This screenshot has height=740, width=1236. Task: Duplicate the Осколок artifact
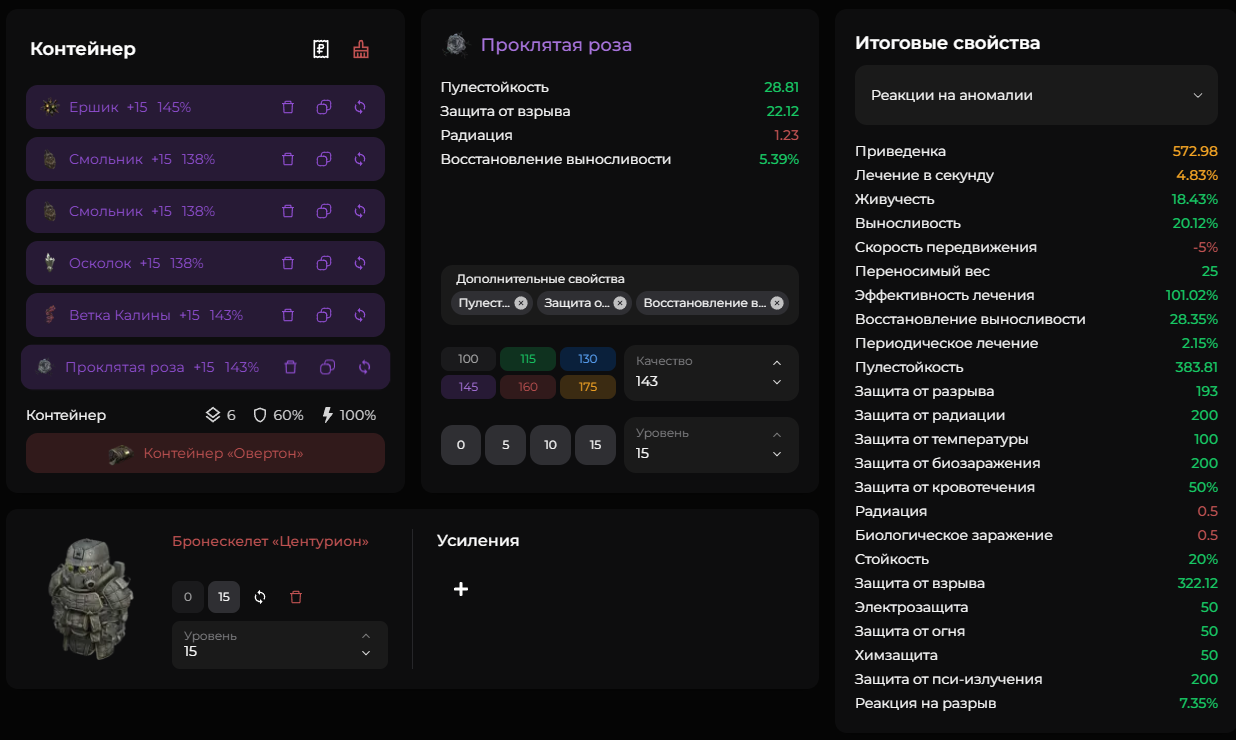click(324, 263)
